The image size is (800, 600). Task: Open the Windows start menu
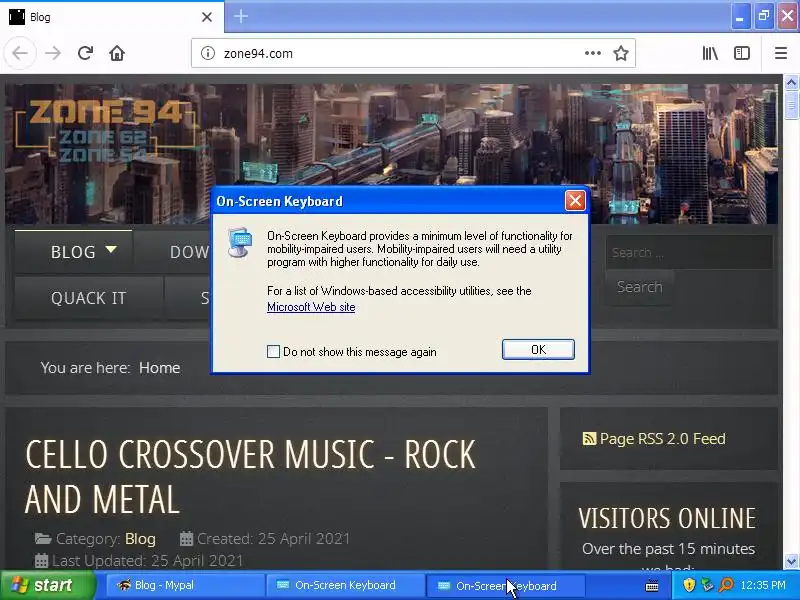click(x=48, y=585)
